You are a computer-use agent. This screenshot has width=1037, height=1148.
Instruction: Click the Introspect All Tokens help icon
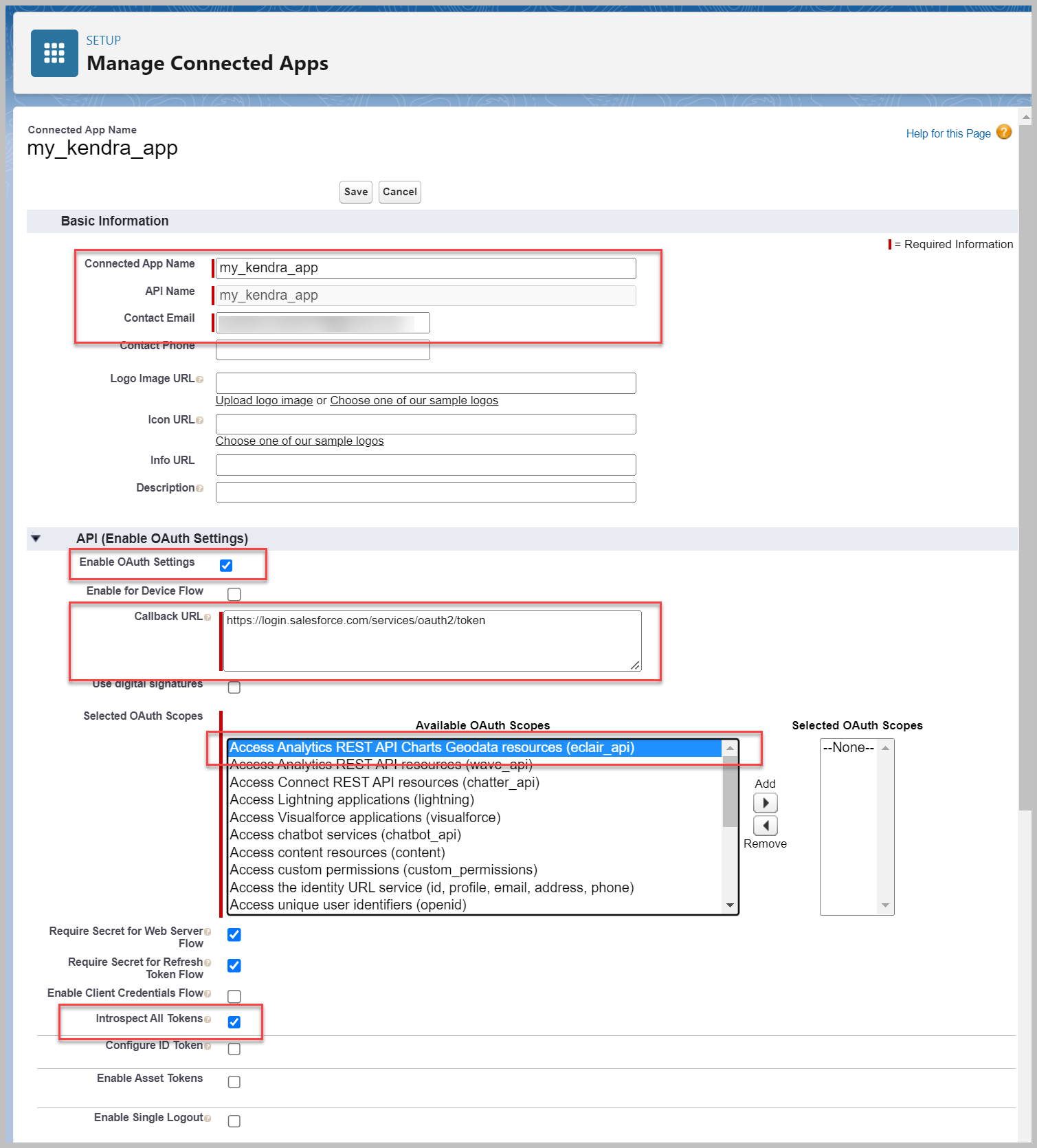point(208,1019)
